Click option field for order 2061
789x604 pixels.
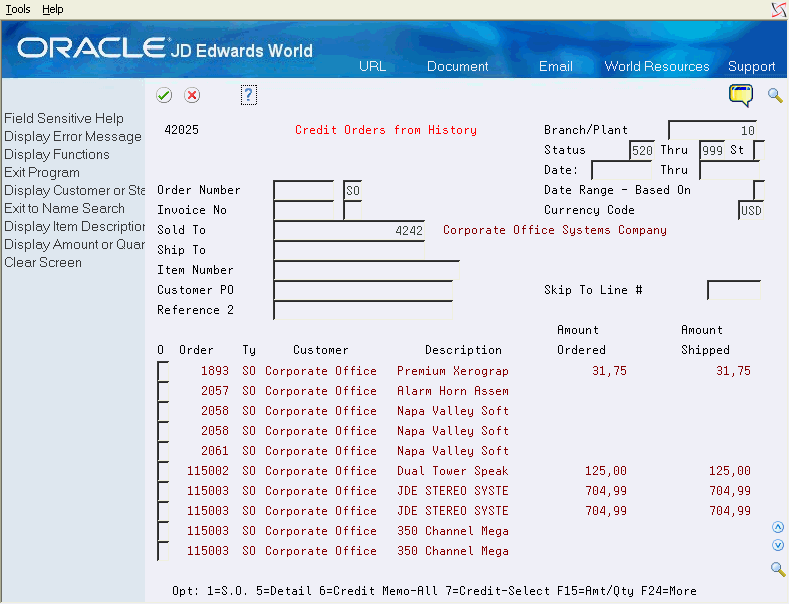163,451
